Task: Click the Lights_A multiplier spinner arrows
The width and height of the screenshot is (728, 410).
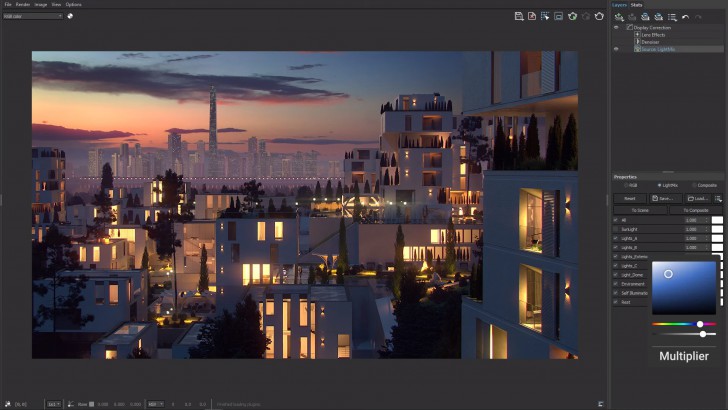Action: tap(707, 238)
